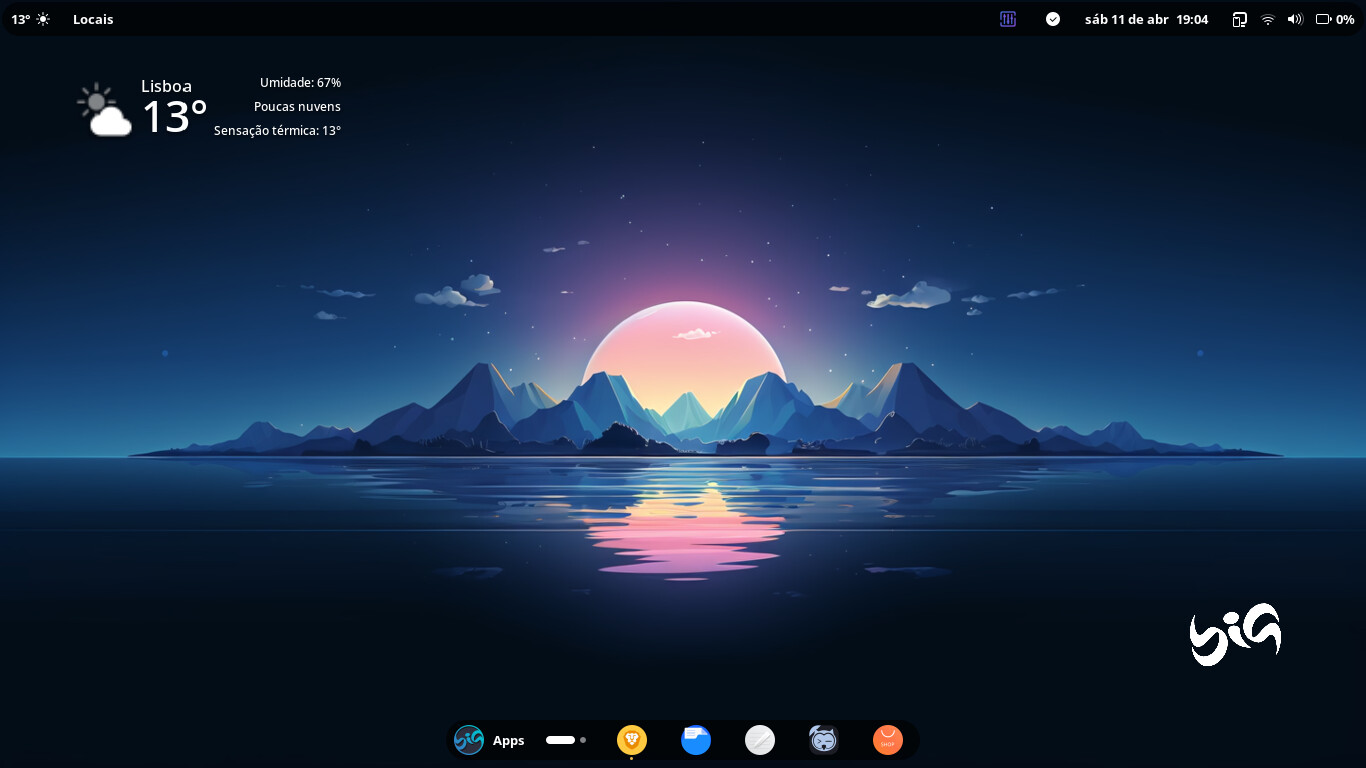Expand the top-bar weather indicator 13°
The width and height of the screenshot is (1366, 768).
tap(30, 19)
